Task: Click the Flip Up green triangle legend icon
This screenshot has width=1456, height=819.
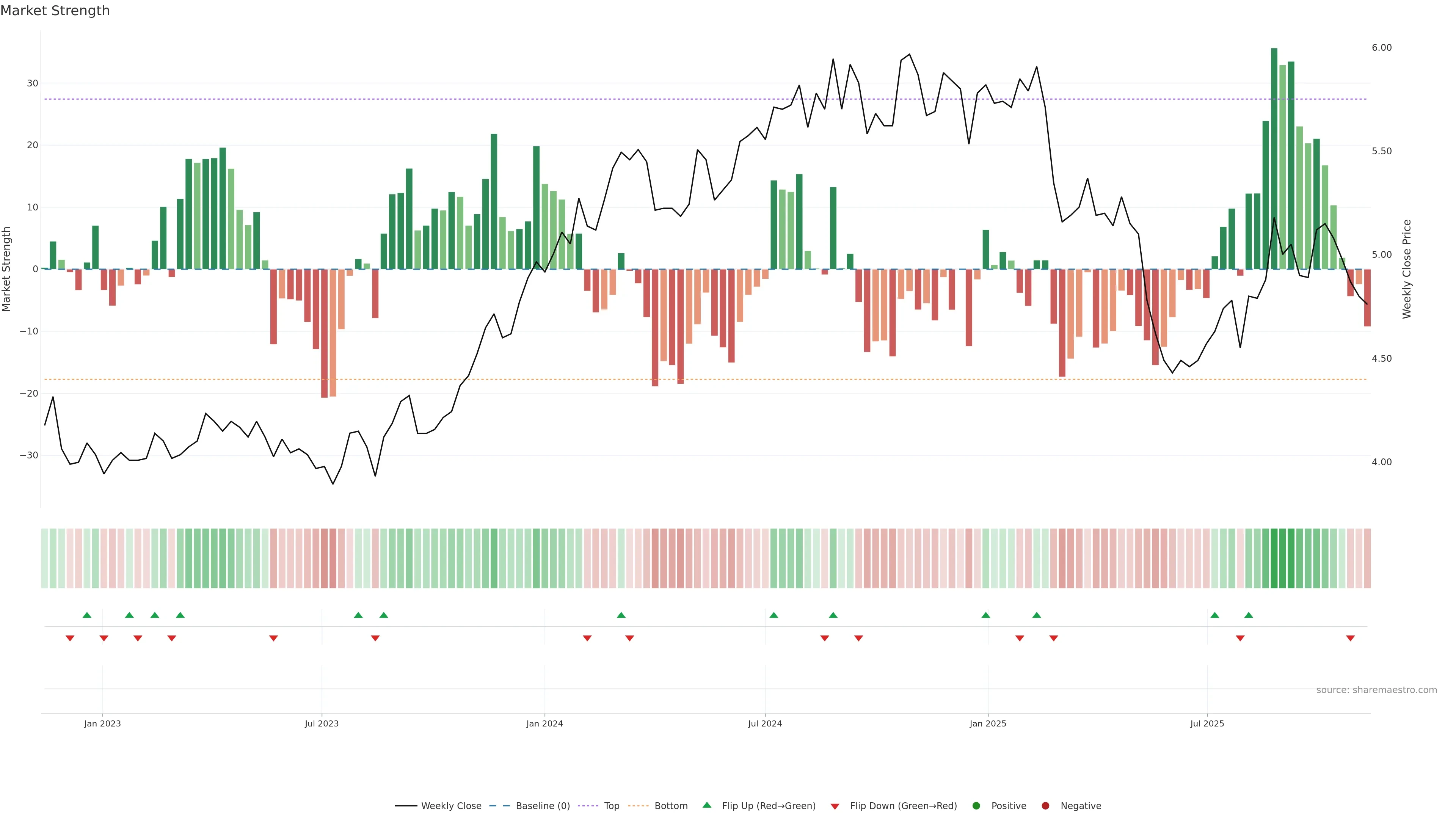Action: [x=706, y=805]
